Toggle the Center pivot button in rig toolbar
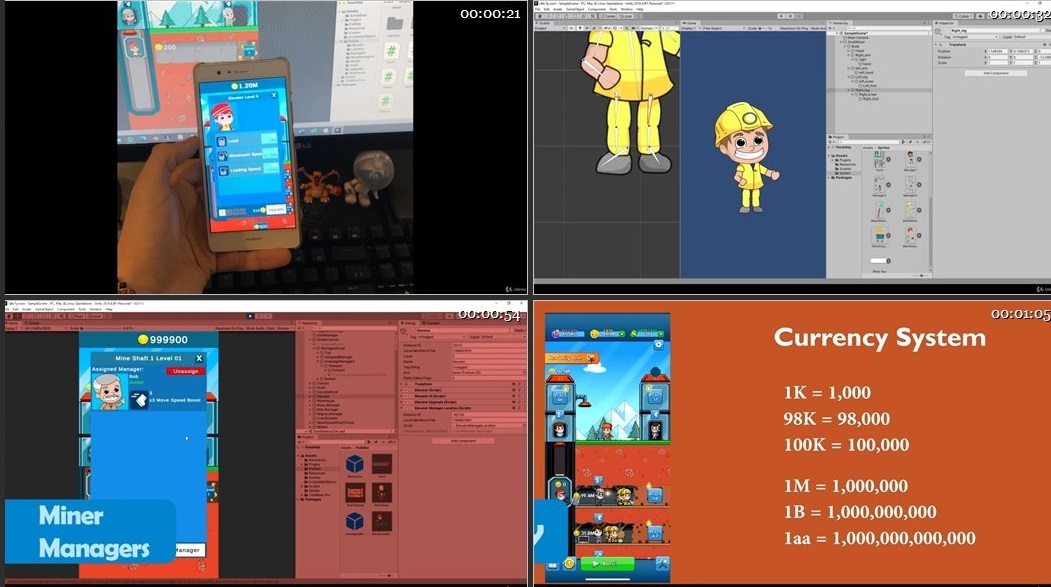 pyautogui.click(x=610, y=15)
